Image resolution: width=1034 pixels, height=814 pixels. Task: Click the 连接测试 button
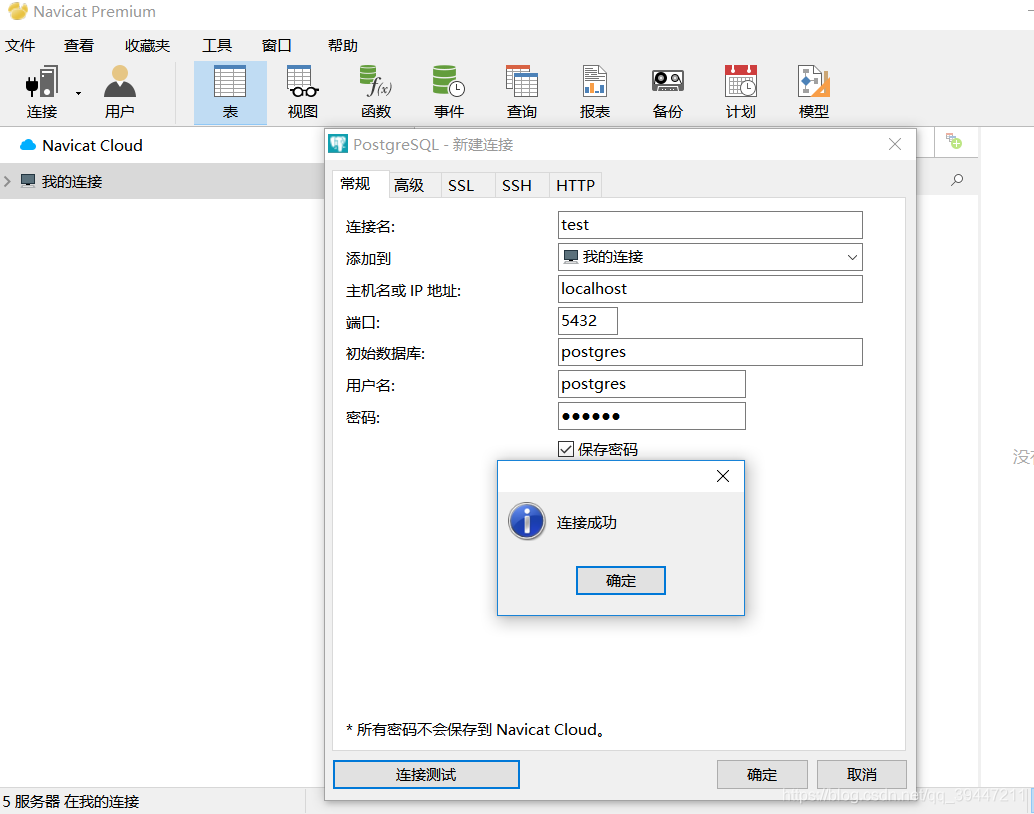[x=426, y=774]
